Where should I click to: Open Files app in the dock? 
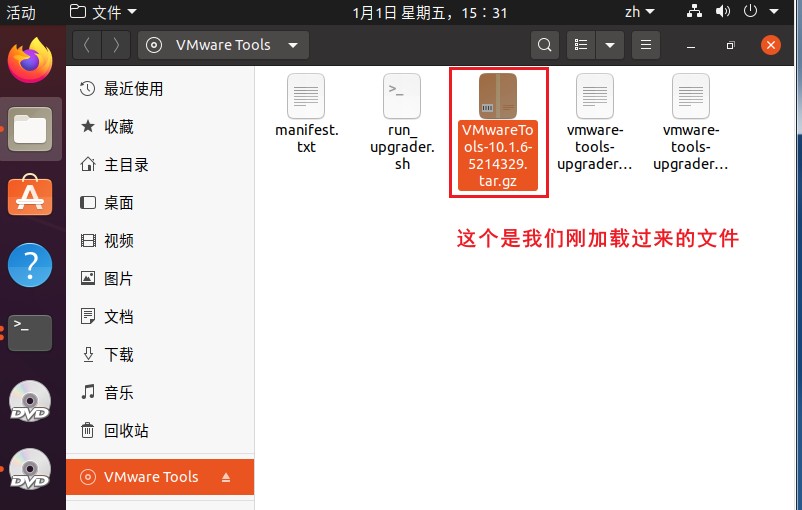coord(30,129)
